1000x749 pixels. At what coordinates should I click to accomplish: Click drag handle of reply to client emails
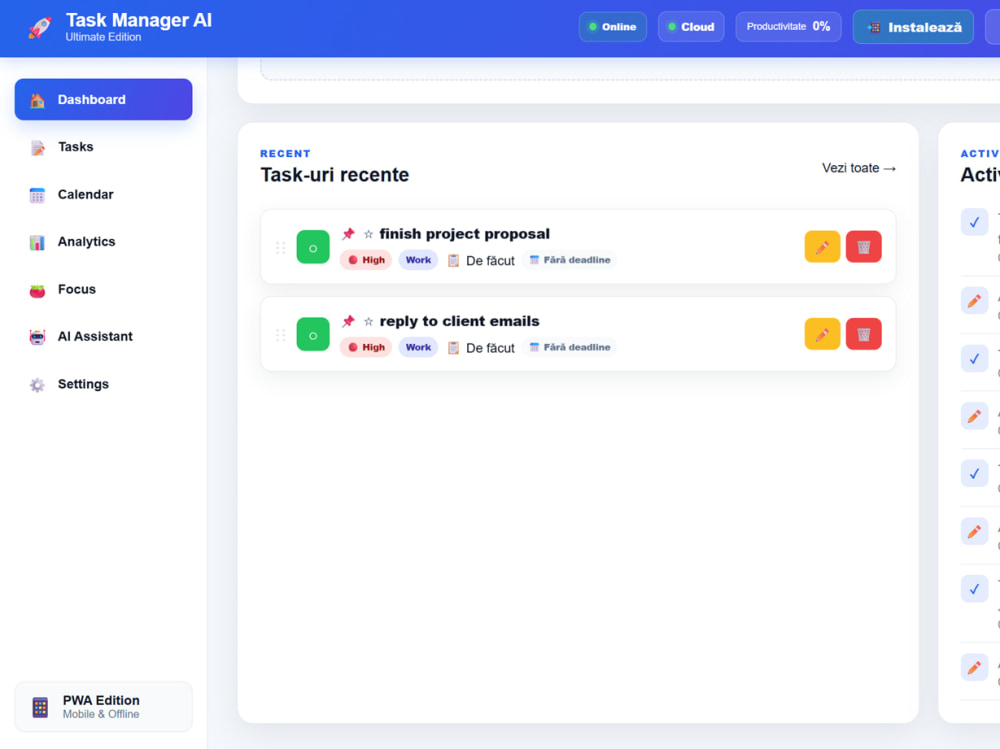[x=280, y=335]
